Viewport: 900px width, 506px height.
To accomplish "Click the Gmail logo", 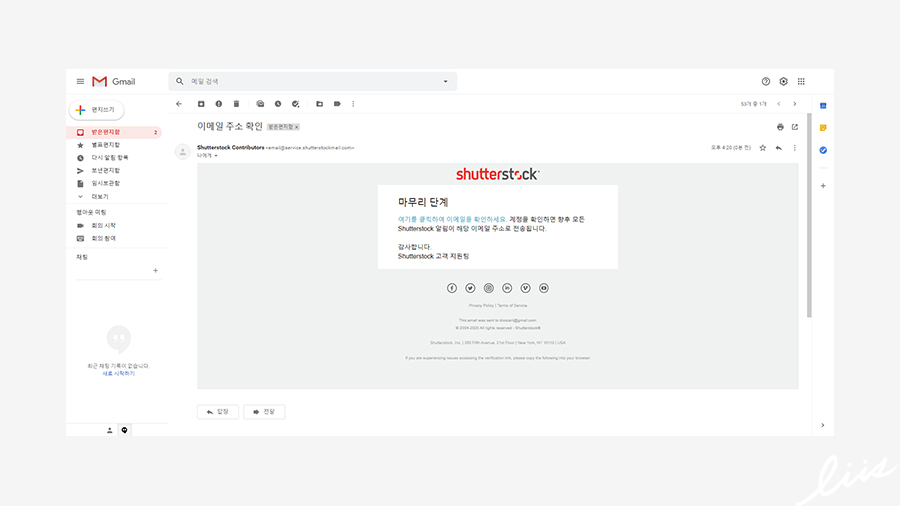I will [114, 81].
